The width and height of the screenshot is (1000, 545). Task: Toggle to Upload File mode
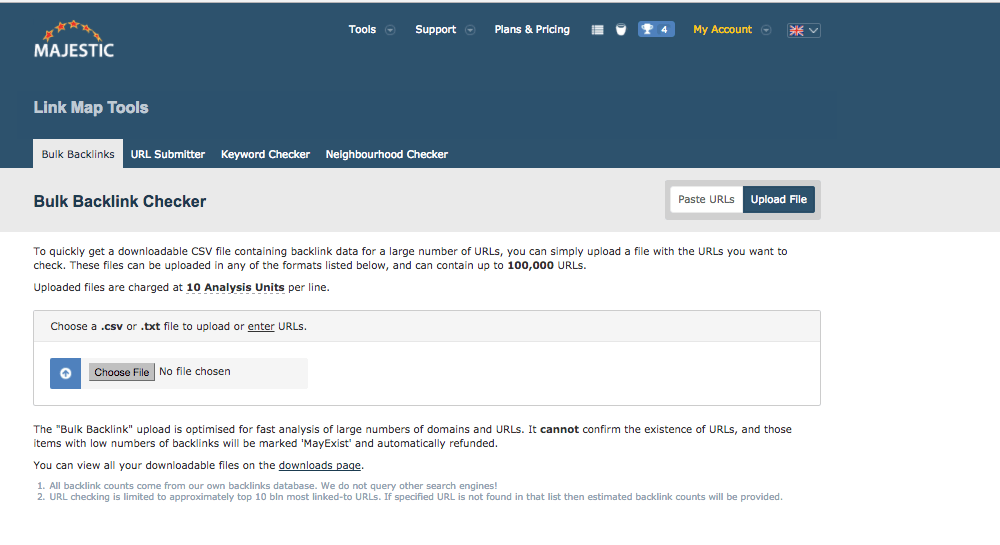point(779,200)
